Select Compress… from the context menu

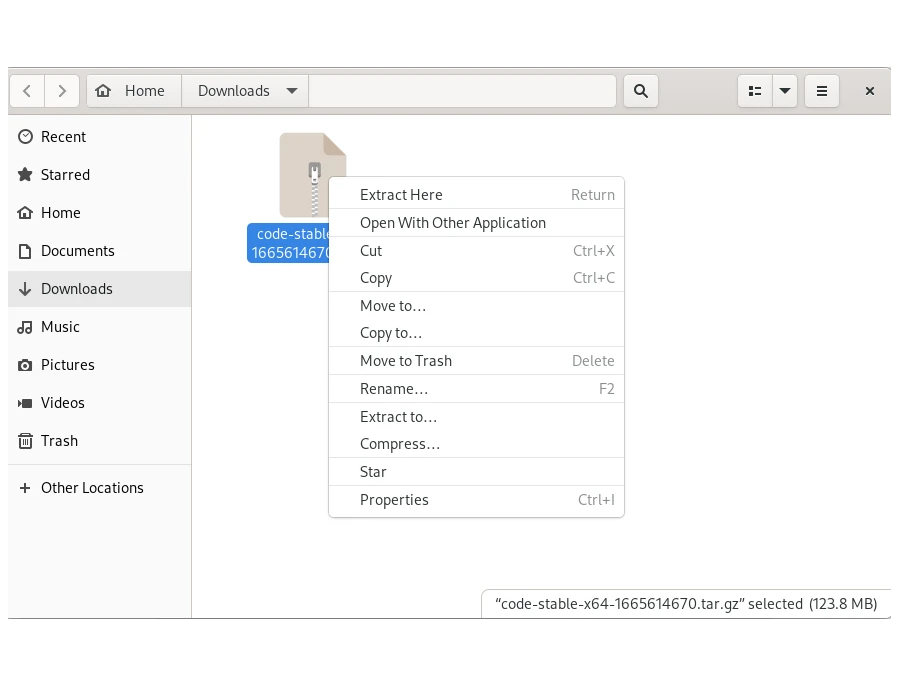tap(400, 444)
